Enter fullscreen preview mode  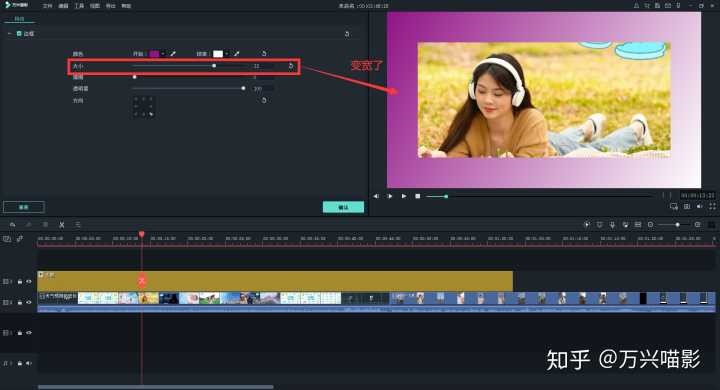(712, 207)
